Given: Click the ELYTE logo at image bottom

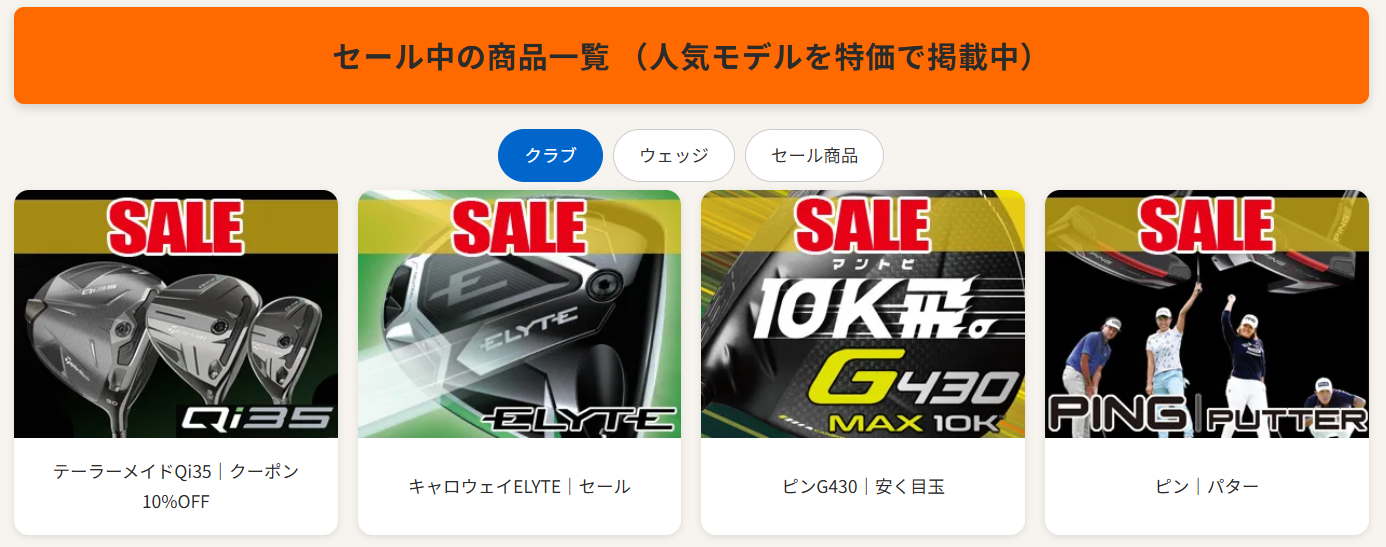Looking at the screenshot, I should [x=576, y=419].
